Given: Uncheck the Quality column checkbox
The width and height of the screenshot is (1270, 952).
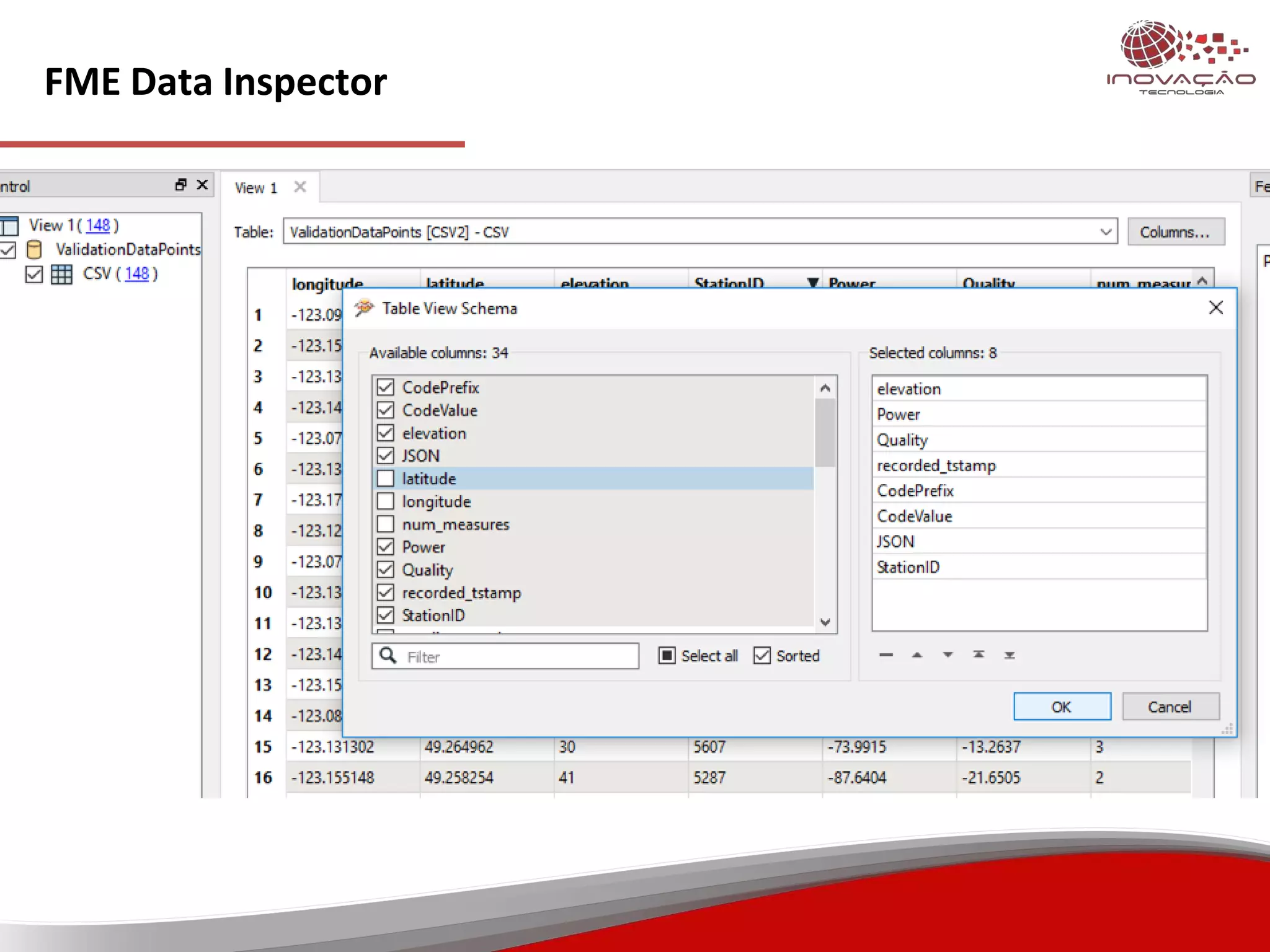Looking at the screenshot, I should (x=386, y=570).
